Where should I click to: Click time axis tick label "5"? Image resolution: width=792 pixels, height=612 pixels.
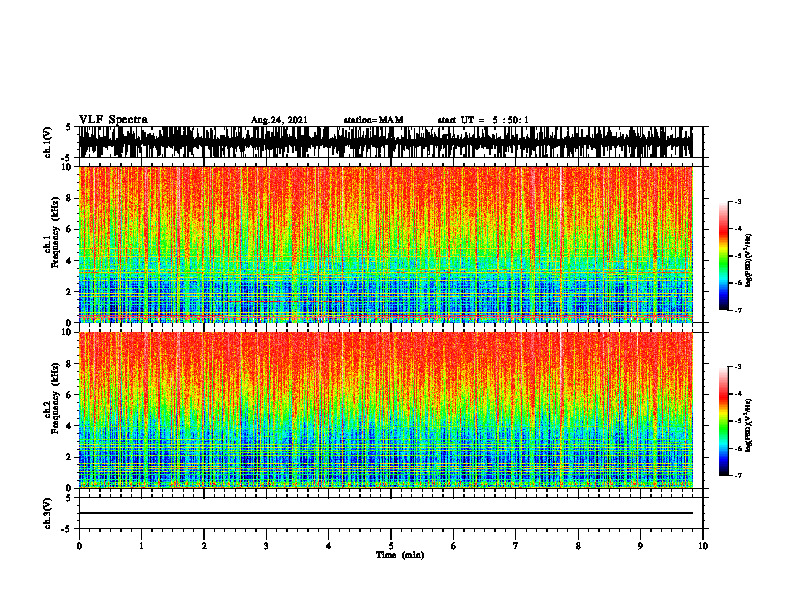click(391, 546)
